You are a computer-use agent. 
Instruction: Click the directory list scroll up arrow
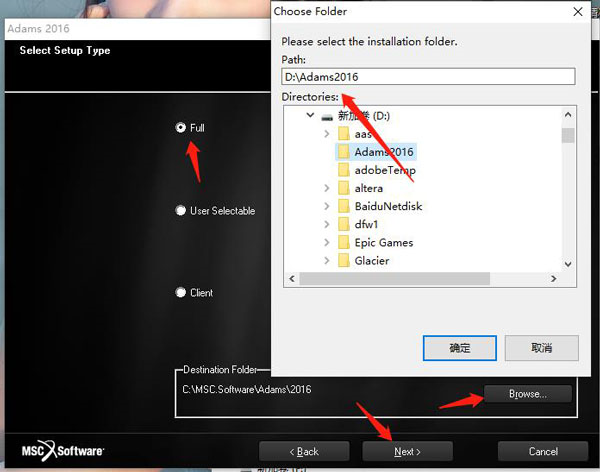point(568,114)
